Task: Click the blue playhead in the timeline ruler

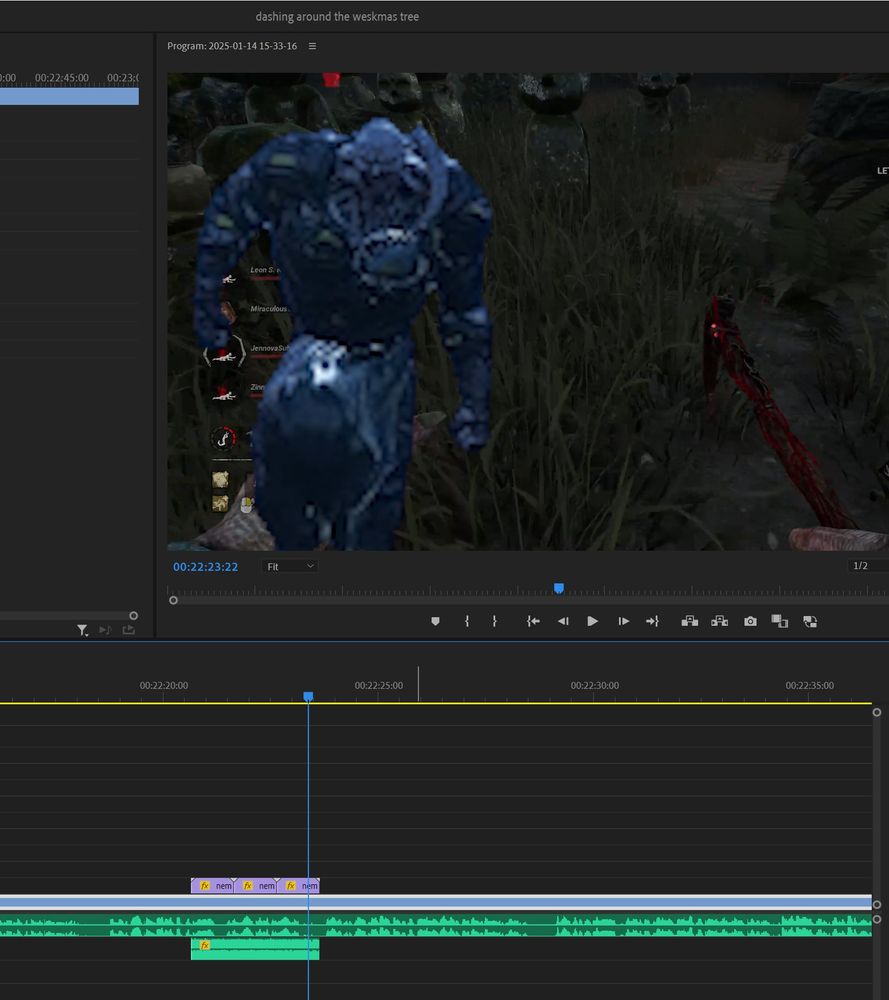Action: pos(308,696)
